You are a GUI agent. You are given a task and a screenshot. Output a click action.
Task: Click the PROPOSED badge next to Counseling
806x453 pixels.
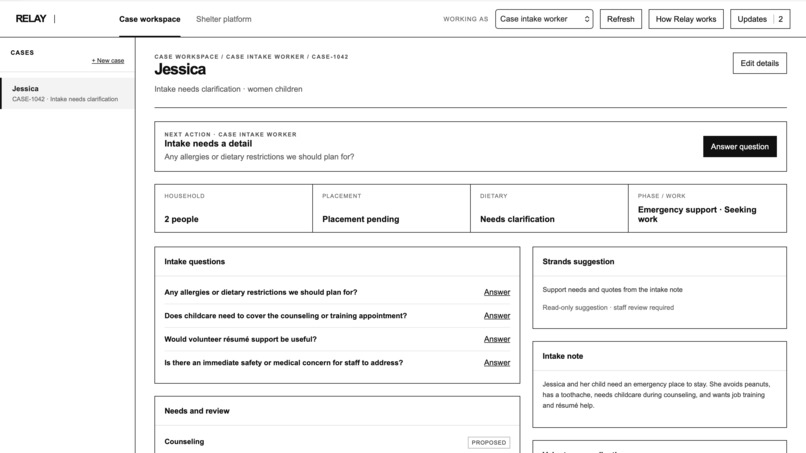coord(489,442)
